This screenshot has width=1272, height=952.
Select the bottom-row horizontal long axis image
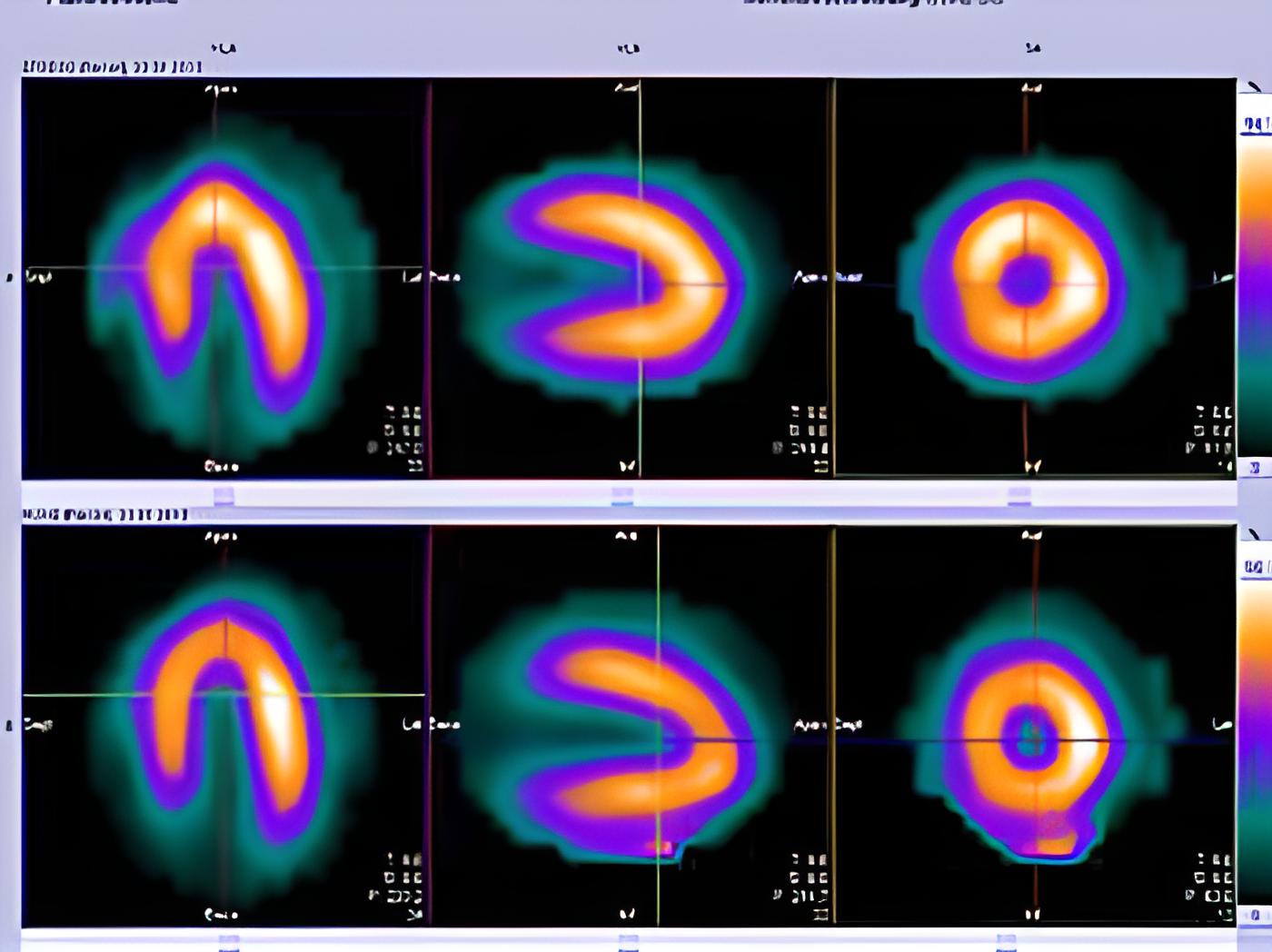(224, 725)
